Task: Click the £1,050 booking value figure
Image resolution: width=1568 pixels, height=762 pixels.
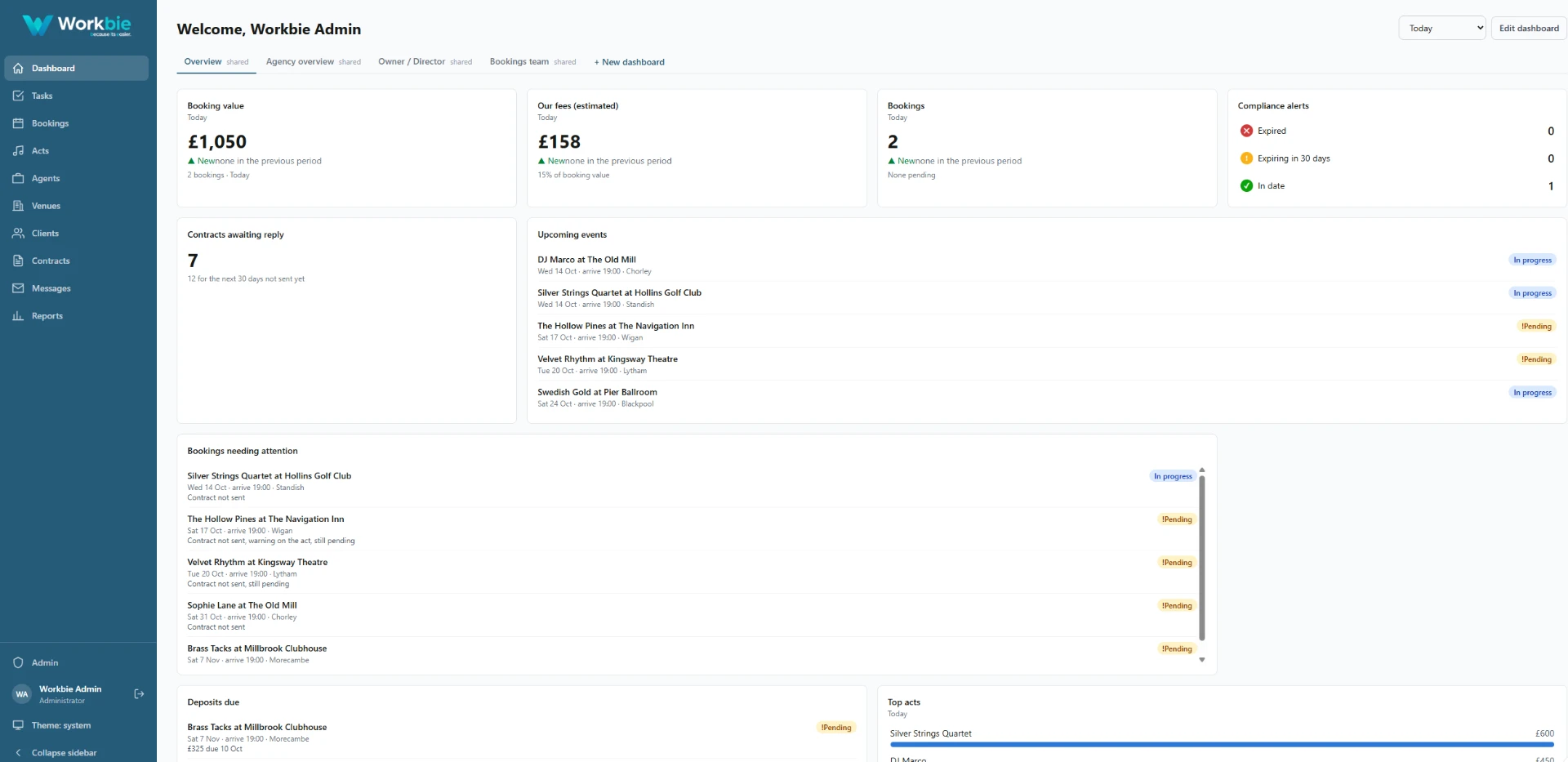Action: coord(217,142)
